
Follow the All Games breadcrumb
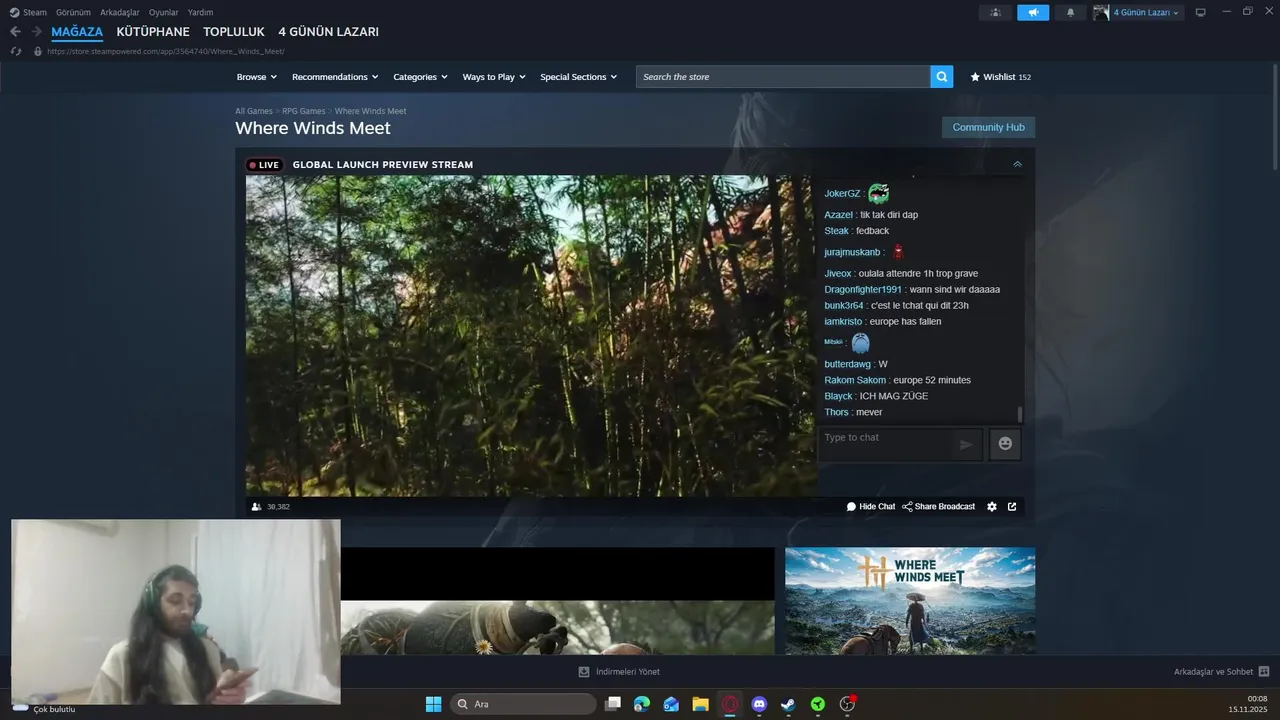pos(254,111)
